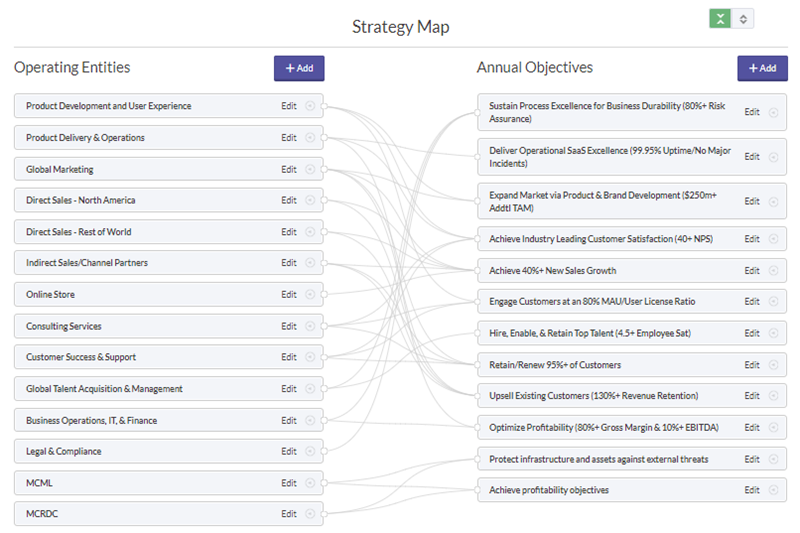Click connector circle for Retain/Renew 95%+ of Customers
This screenshot has height=533, width=800.
773,365
